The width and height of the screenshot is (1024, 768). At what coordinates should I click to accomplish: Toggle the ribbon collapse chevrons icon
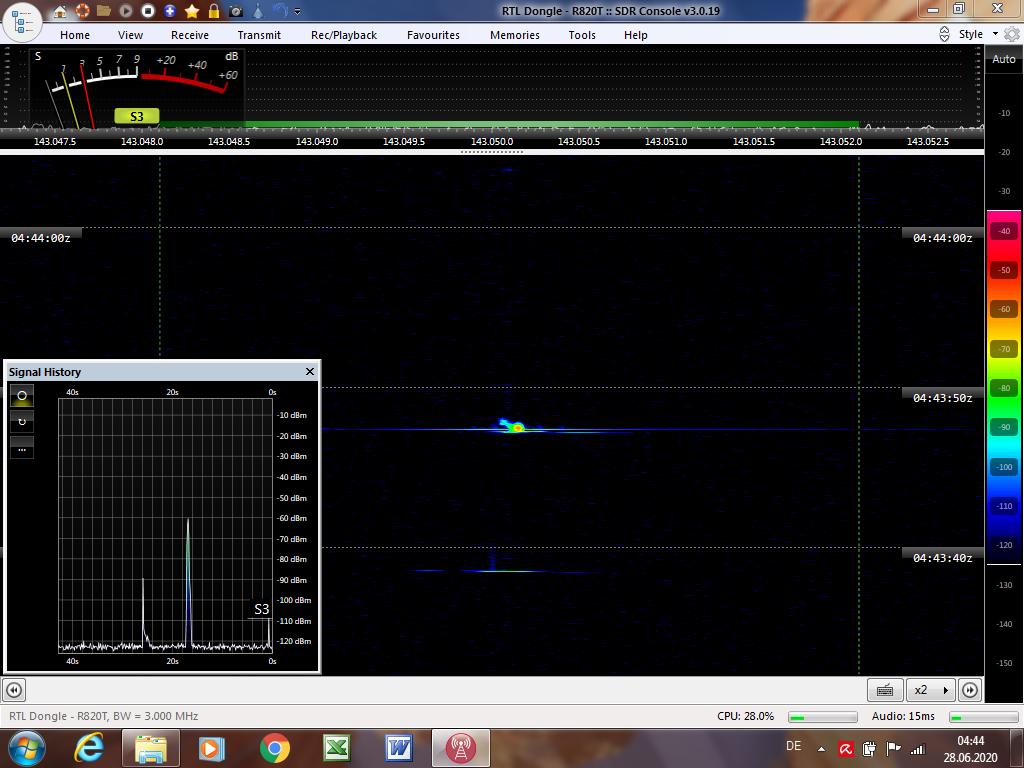tap(944, 35)
